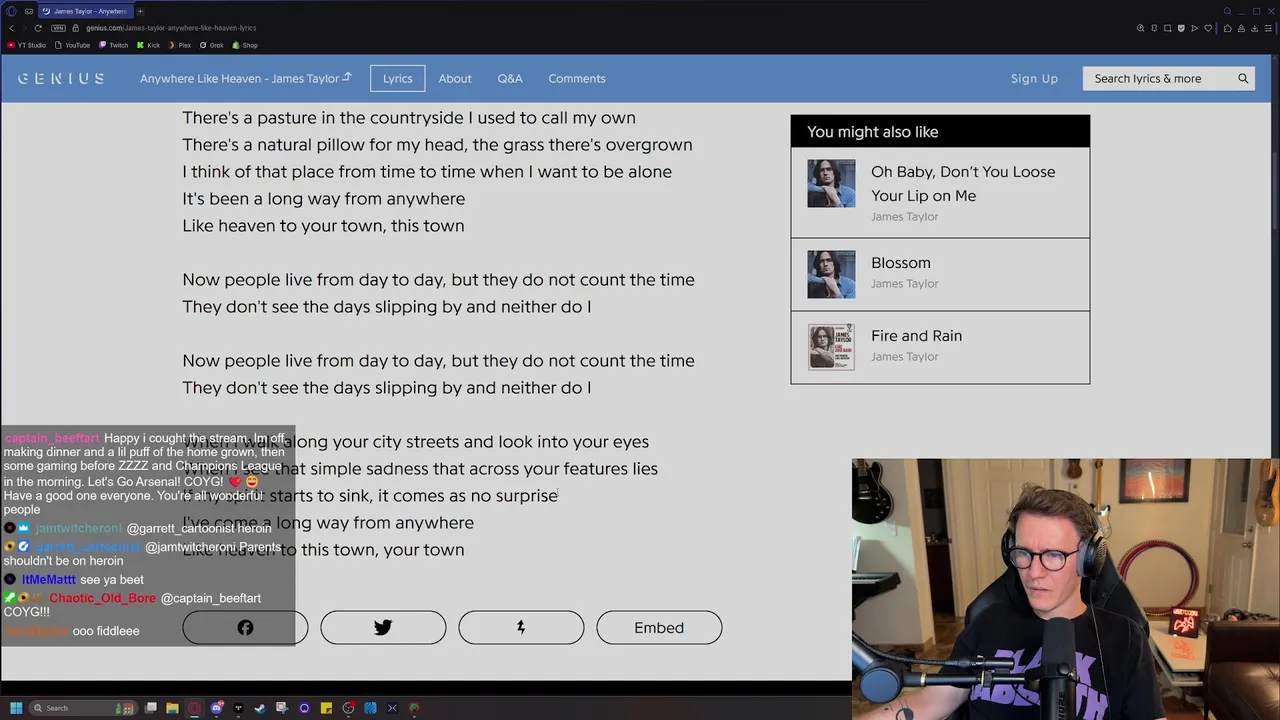Switch to the Comments tab

(577, 78)
